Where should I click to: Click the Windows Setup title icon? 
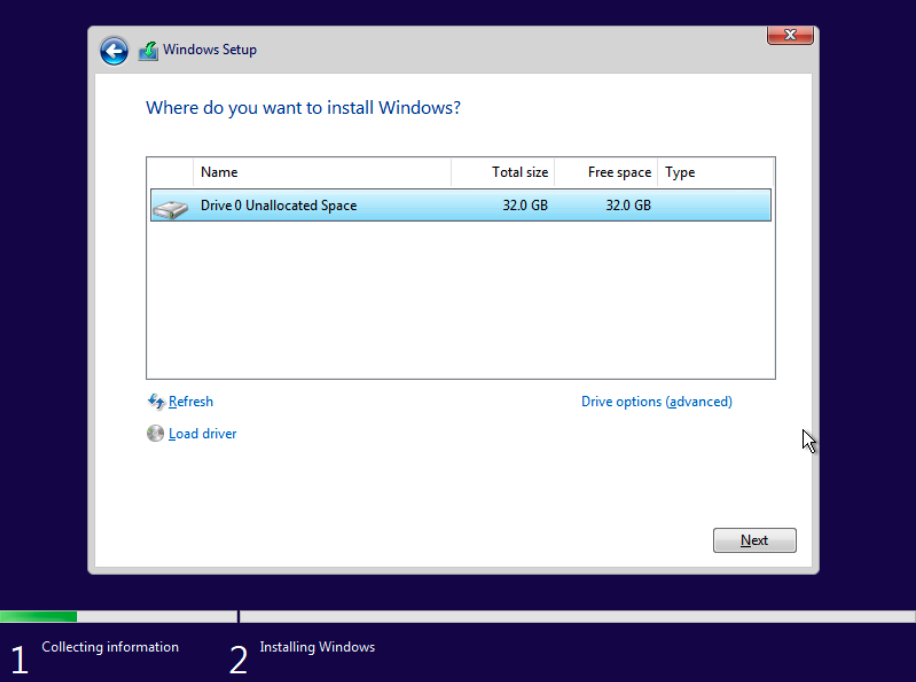point(148,50)
